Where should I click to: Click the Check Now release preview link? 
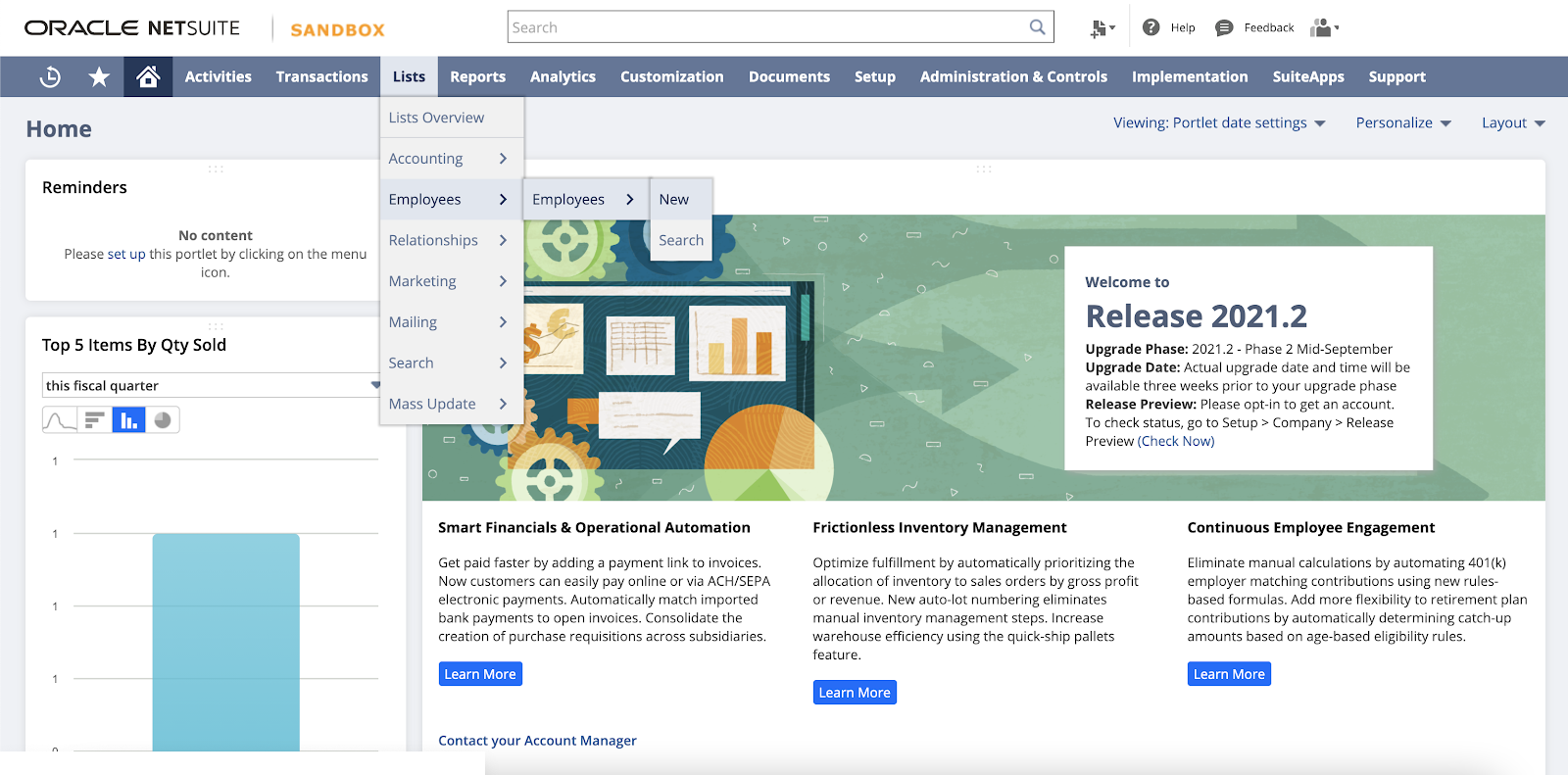(x=1176, y=441)
